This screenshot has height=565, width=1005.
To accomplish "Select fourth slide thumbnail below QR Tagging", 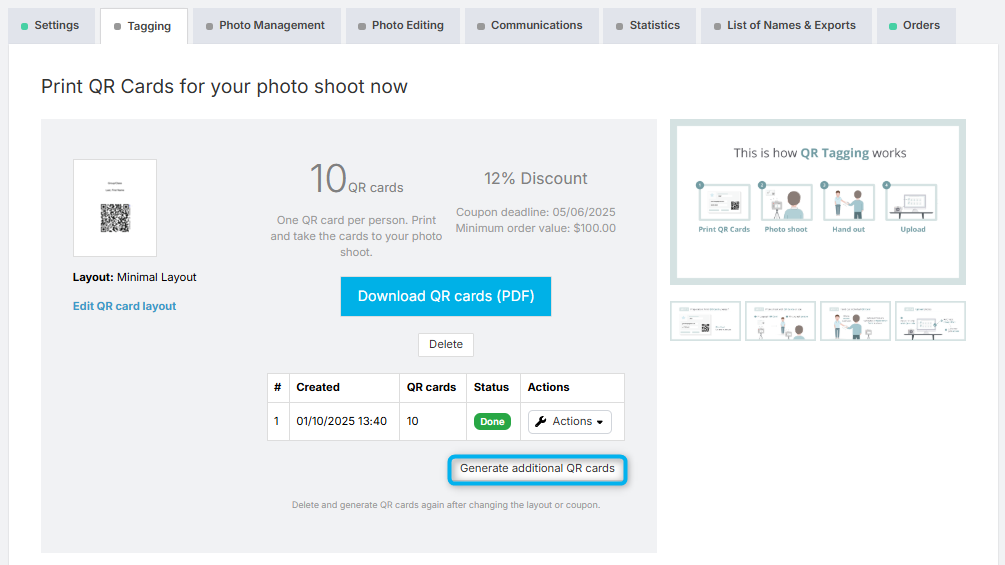I will (x=930, y=321).
